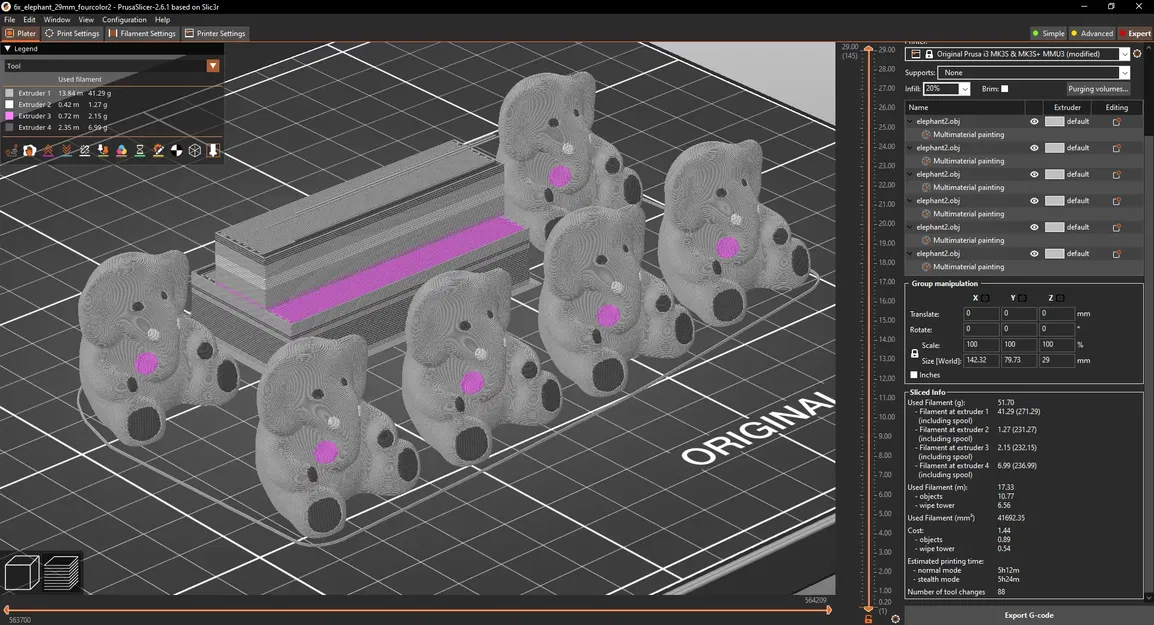Click the X axis mirror icon
Viewport: 1154px width, 625px height.
click(985, 298)
